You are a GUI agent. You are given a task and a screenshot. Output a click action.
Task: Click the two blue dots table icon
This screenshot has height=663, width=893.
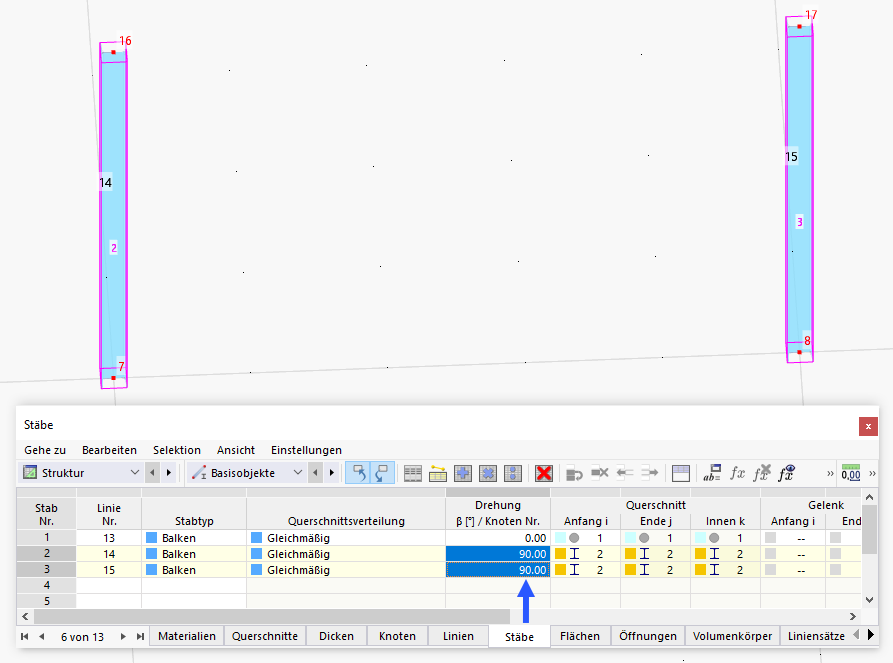click(x=513, y=473)
